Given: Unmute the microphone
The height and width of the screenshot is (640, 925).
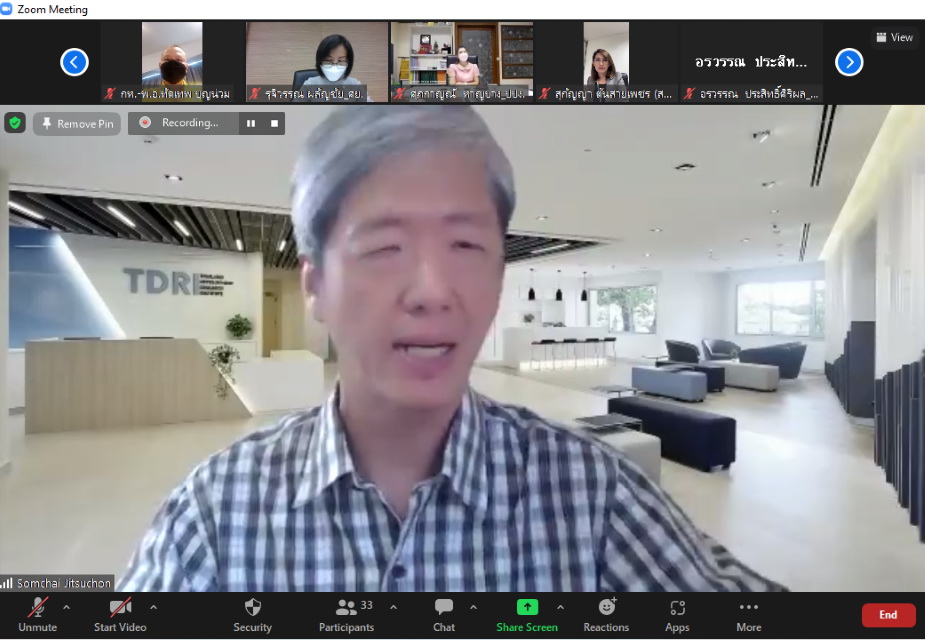Looking at the screenshot, I should pyautogui.click(x=38, y=615).
